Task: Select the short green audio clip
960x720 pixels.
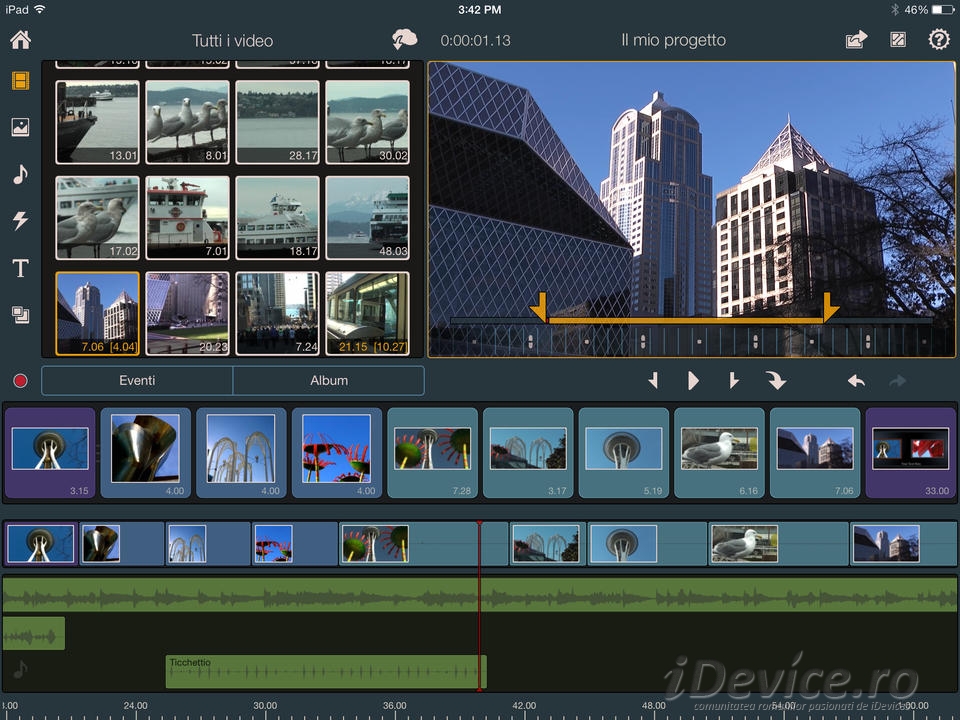Action: (34, 633)
